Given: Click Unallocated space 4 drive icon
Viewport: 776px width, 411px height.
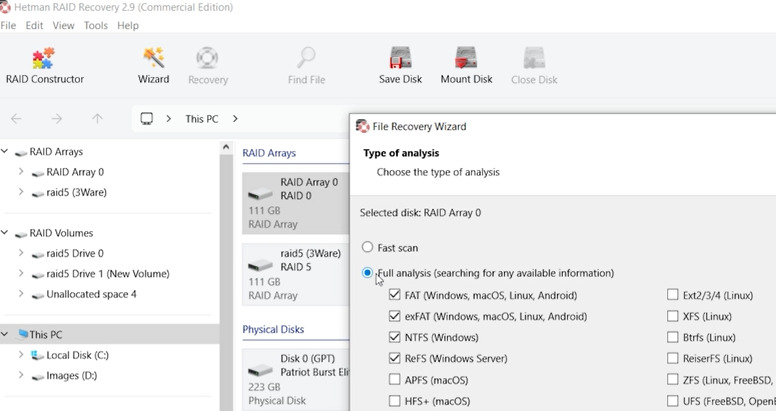Looking at the screenshot, I should [x=38, y=295].
